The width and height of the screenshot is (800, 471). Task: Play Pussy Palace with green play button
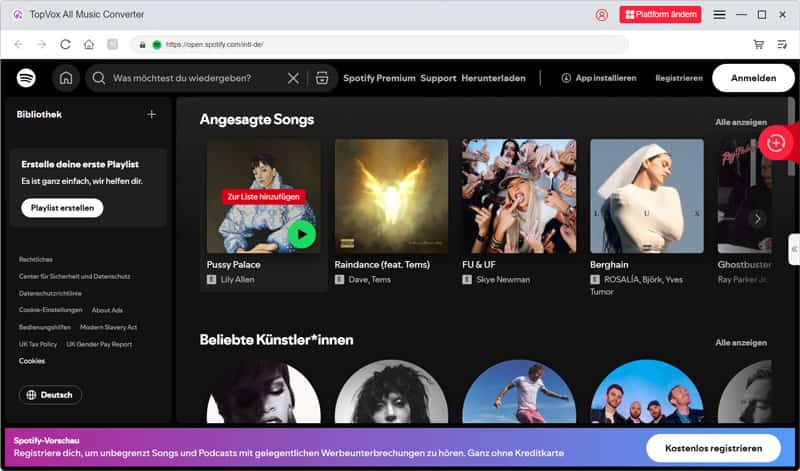point(301,234)
